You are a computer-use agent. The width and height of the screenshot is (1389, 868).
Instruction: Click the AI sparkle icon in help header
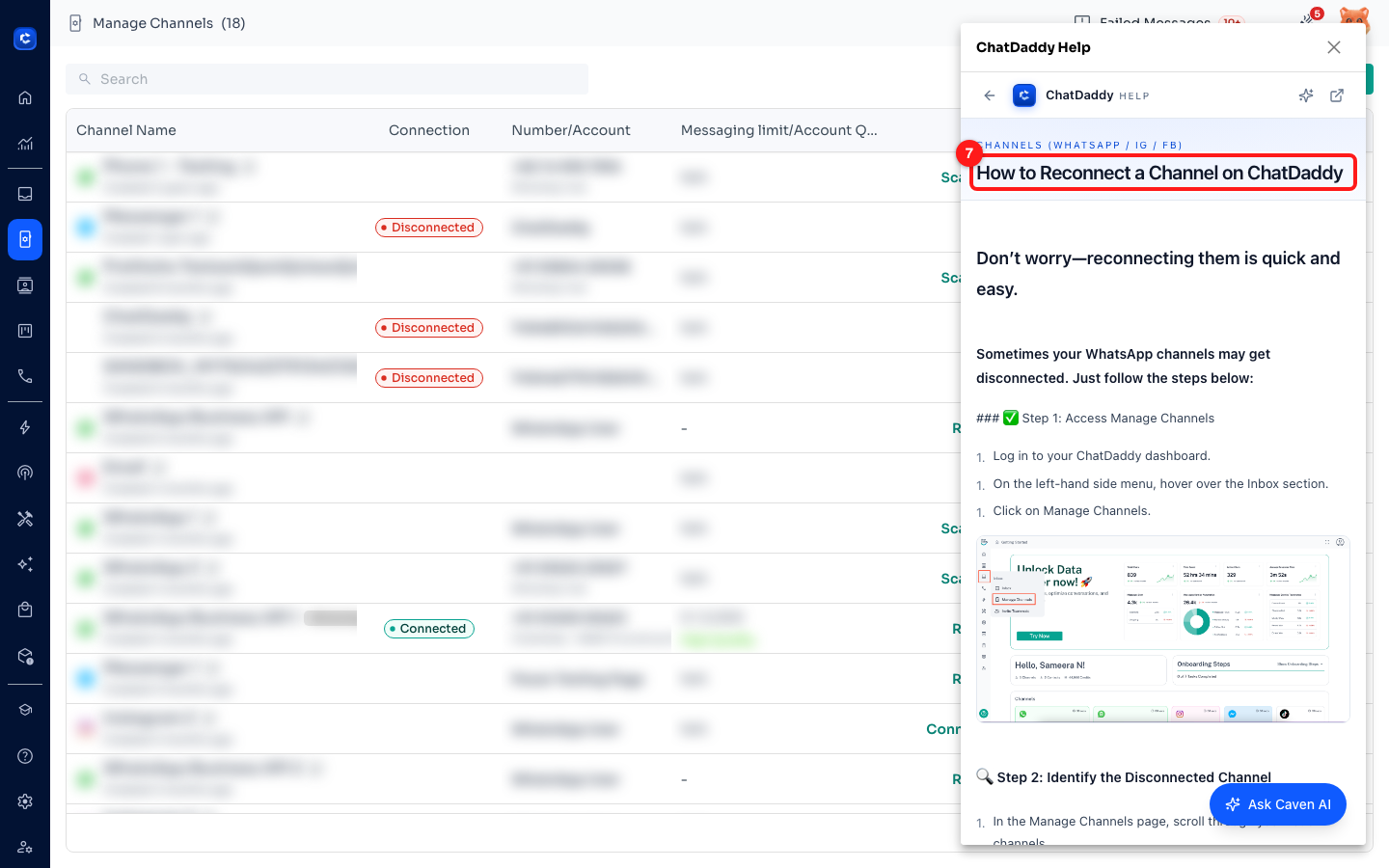(1306, 95)
